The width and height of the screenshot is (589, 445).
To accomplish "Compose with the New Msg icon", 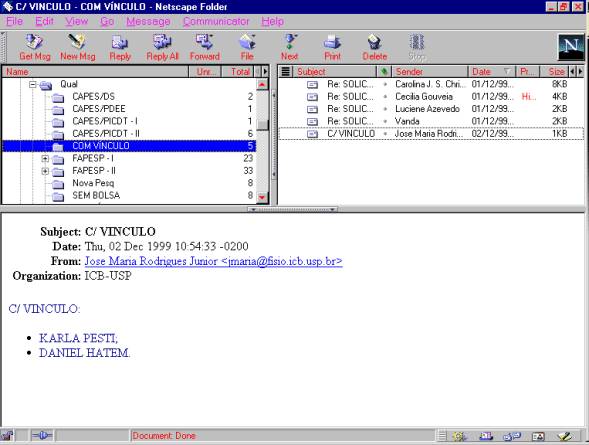I will click(x=77, y=47).
